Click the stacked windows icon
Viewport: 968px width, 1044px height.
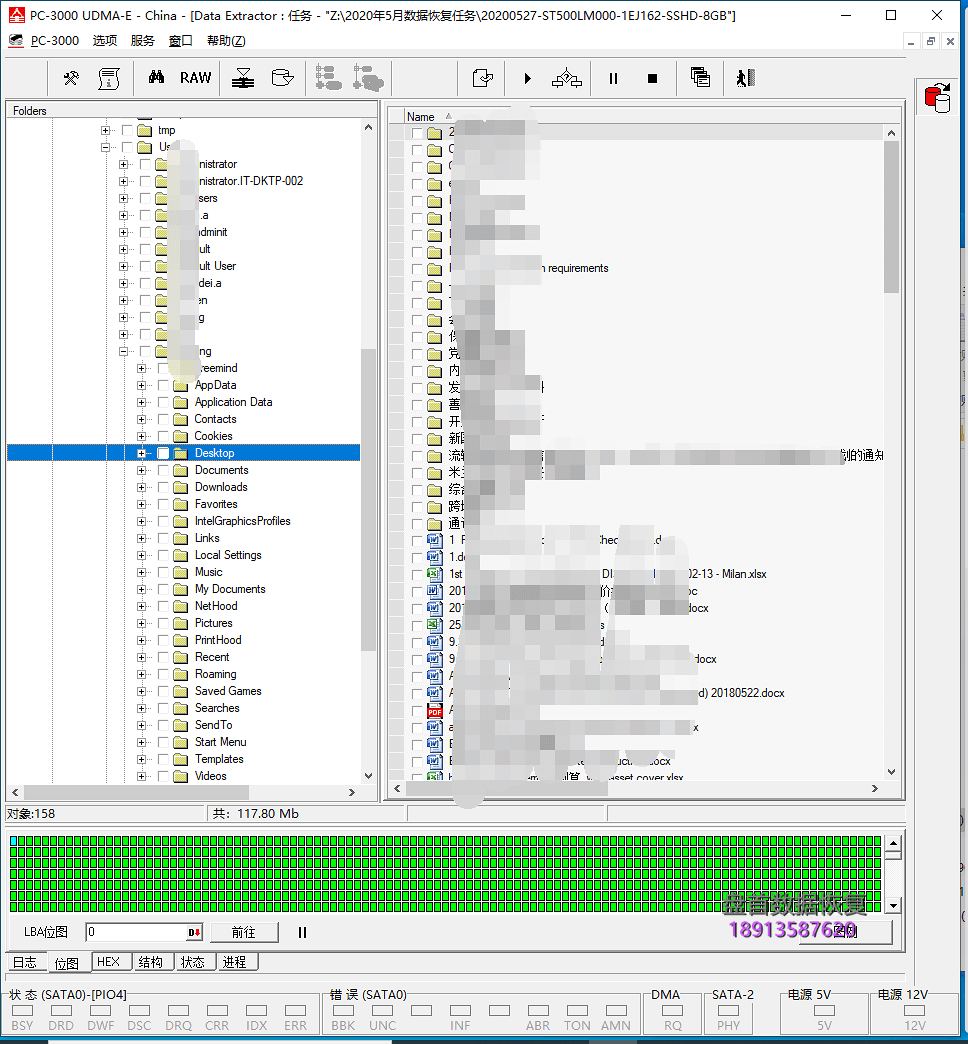tap(700, 77)
